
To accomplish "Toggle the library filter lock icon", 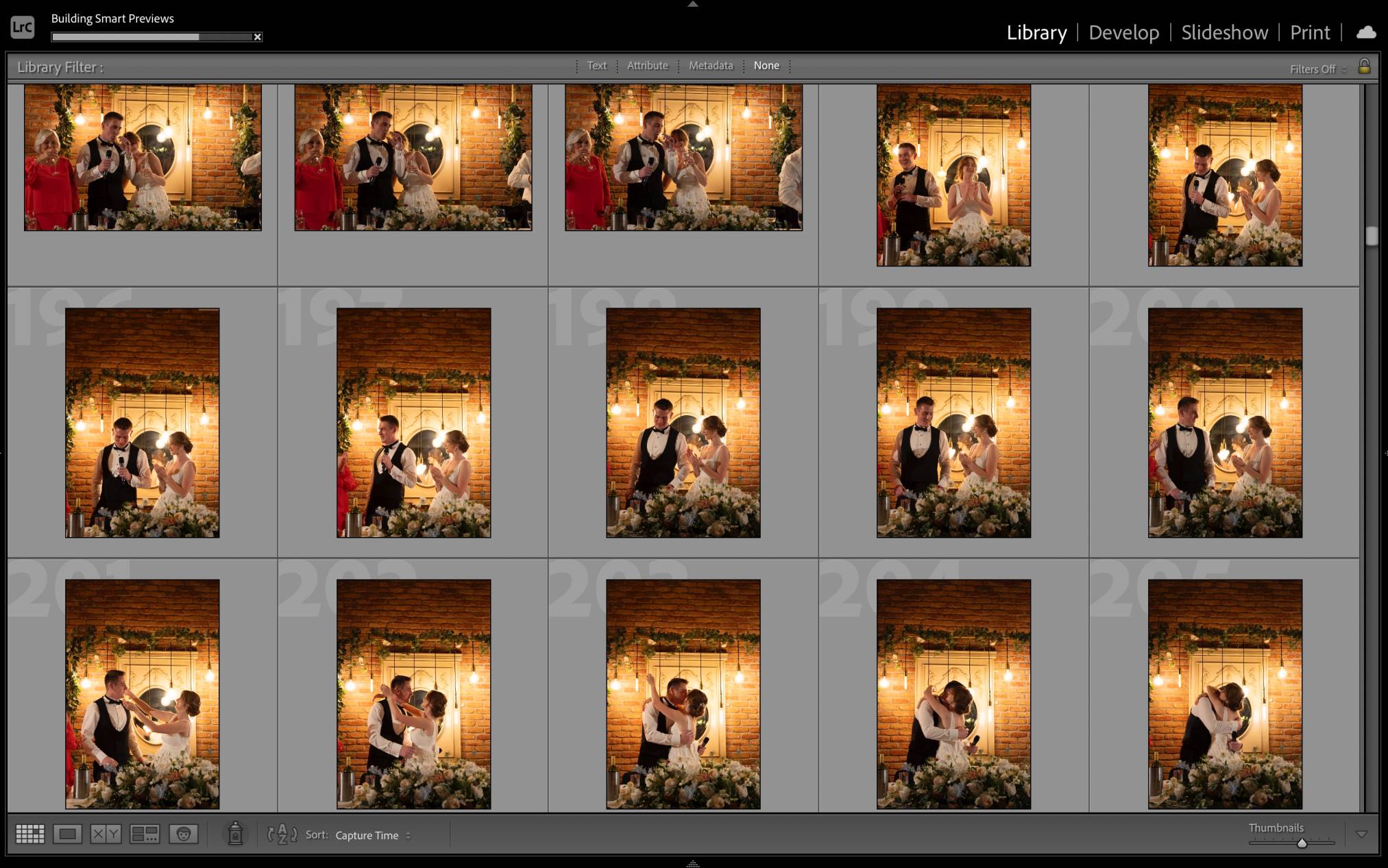I will [x=1364, y=66].
